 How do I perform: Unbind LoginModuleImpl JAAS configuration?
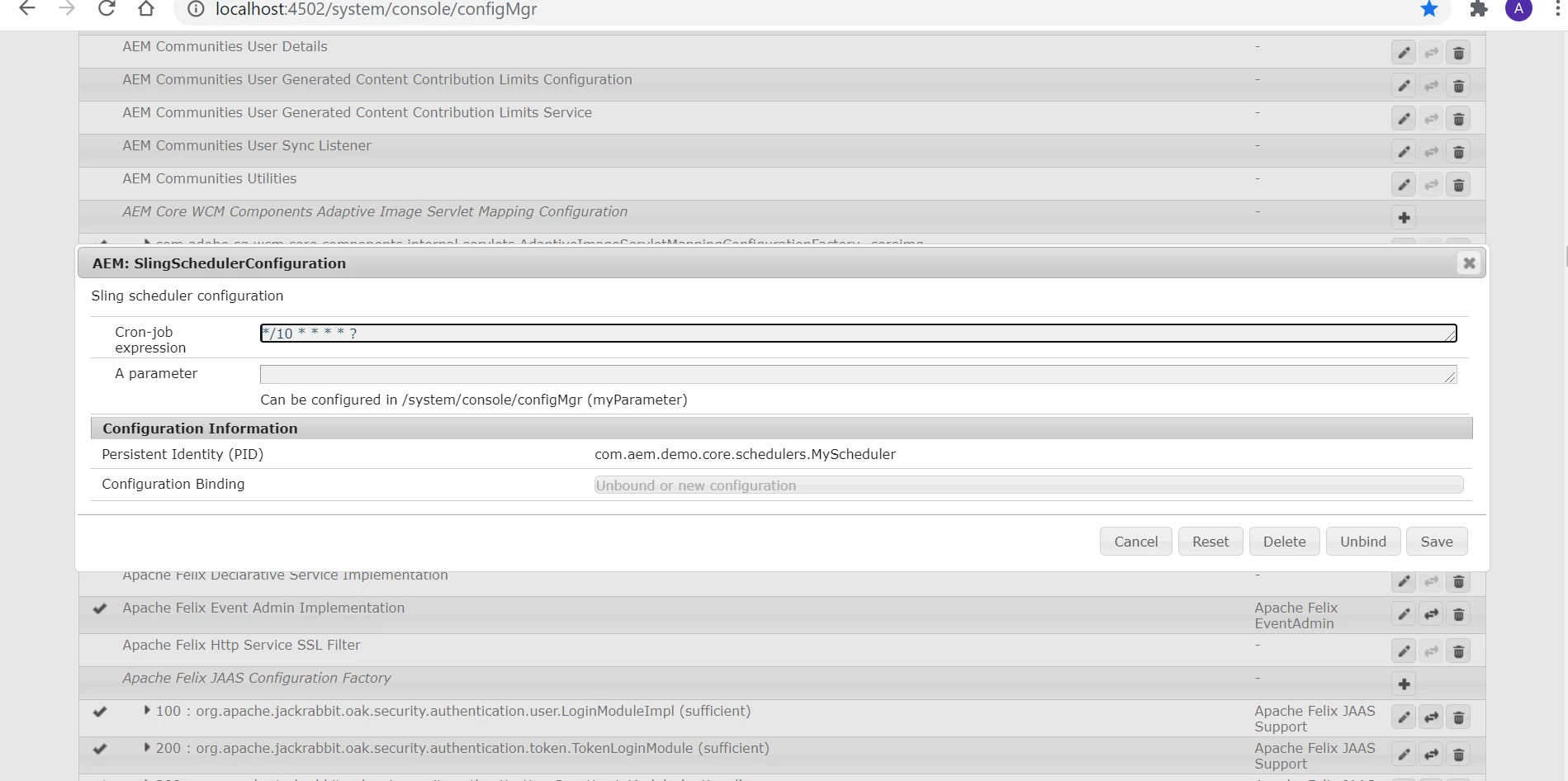coord(1431,717)
